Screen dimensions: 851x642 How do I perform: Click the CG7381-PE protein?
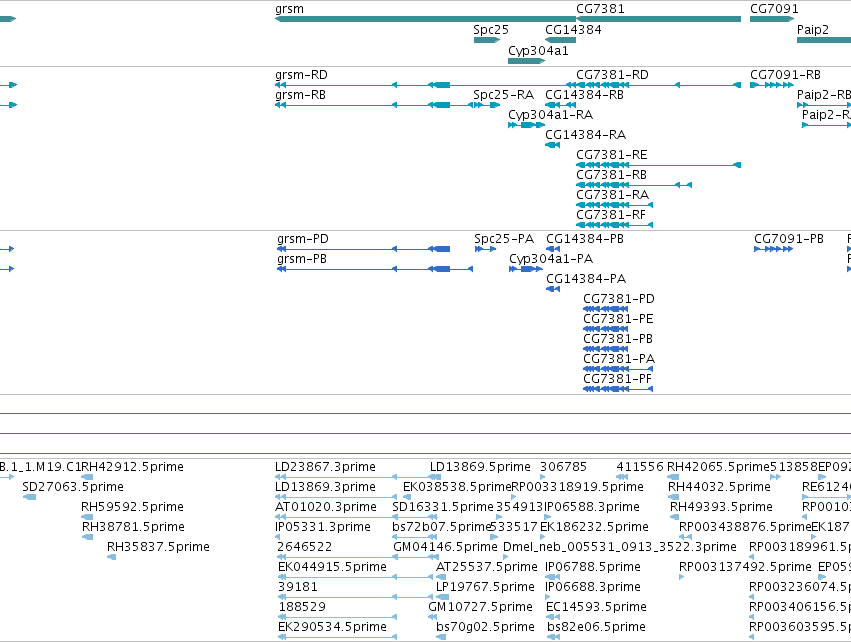coord(606,329)
